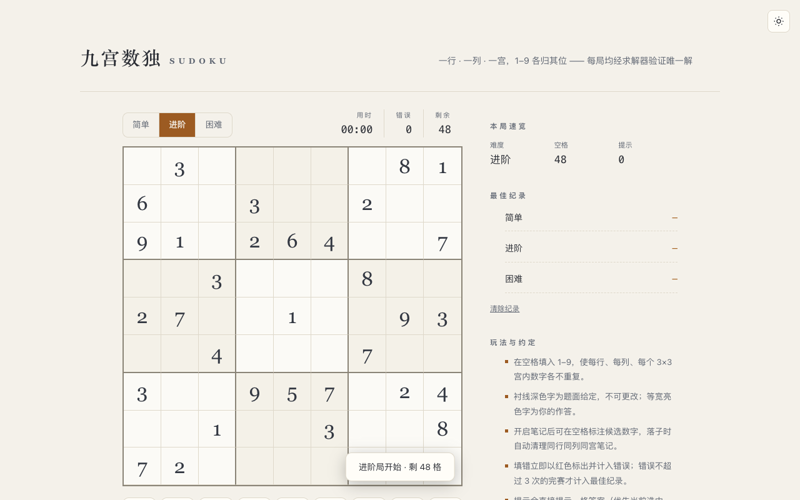Click the 九宫数独 title heading
Image resolution: width=800 pixels, height=500 pixels.
[121, 58]
